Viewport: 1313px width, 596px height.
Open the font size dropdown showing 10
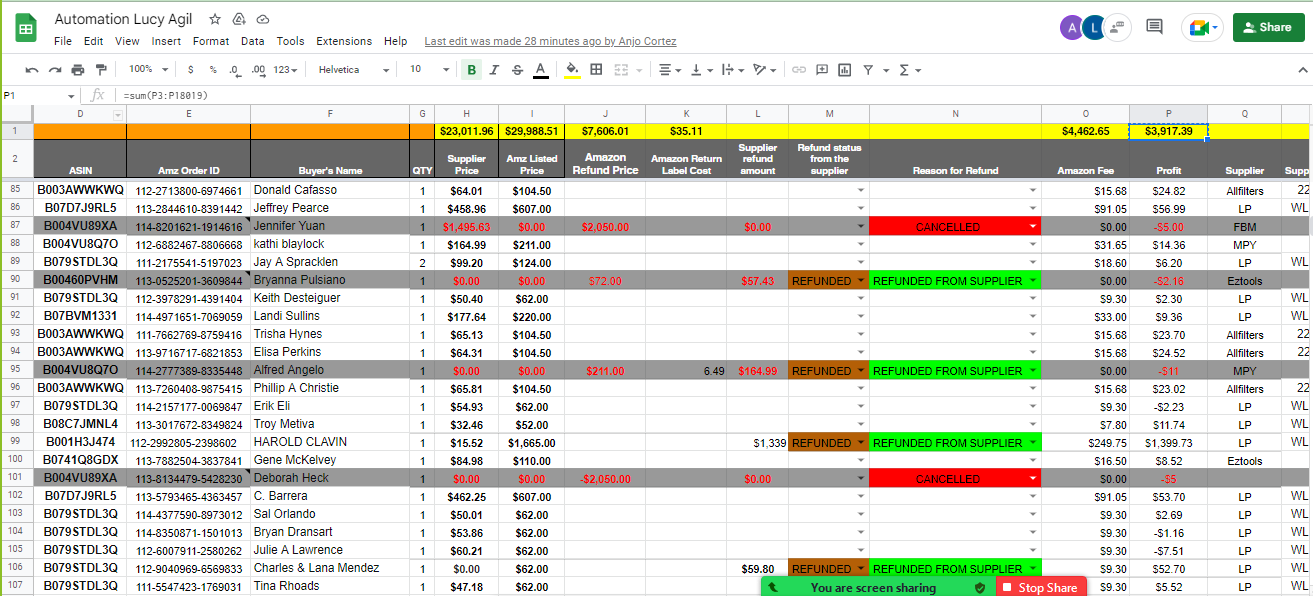coord(429,70)
